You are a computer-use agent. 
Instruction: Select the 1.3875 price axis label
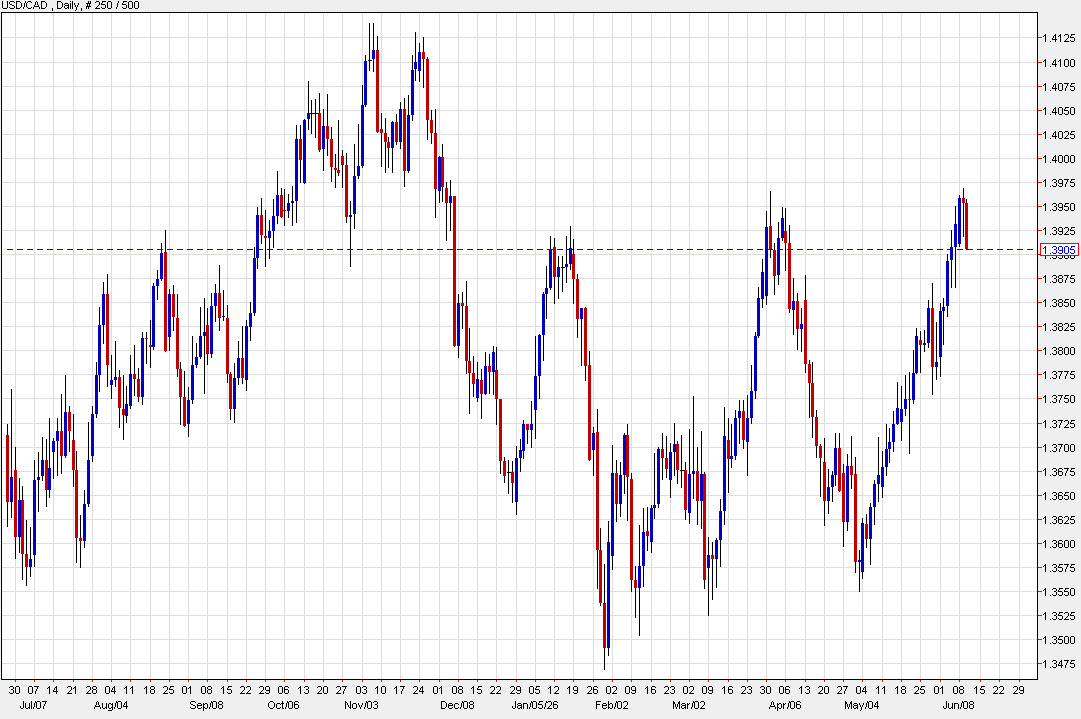1058,279
